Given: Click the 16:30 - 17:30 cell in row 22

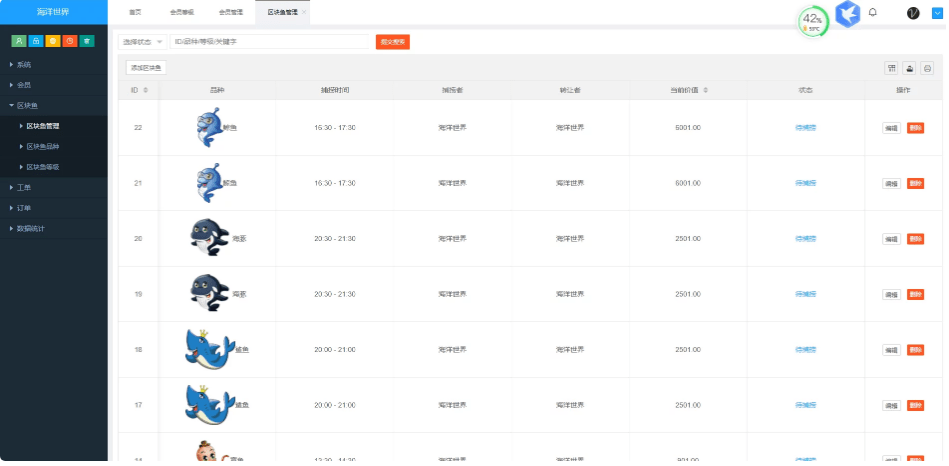Looking at the screenshot, I should [x=335, y=128].
